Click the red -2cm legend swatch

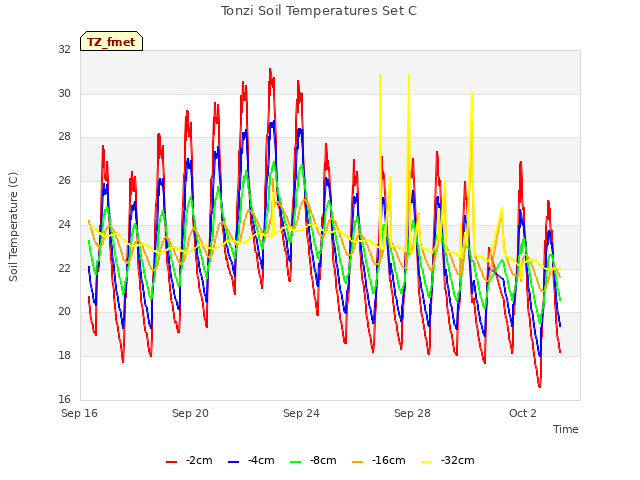tap(171, 462)
